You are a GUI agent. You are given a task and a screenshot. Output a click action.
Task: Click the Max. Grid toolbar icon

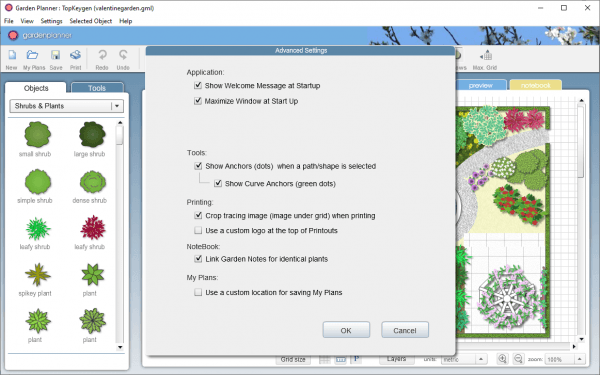[486, 55]
